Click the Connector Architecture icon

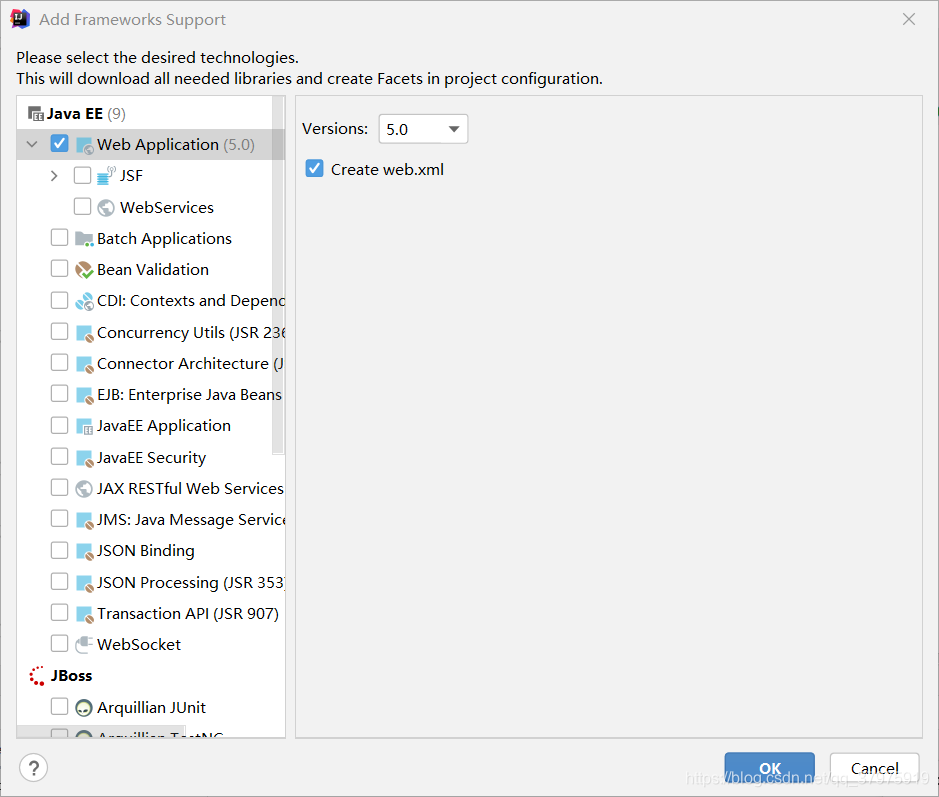pos(84,364)
